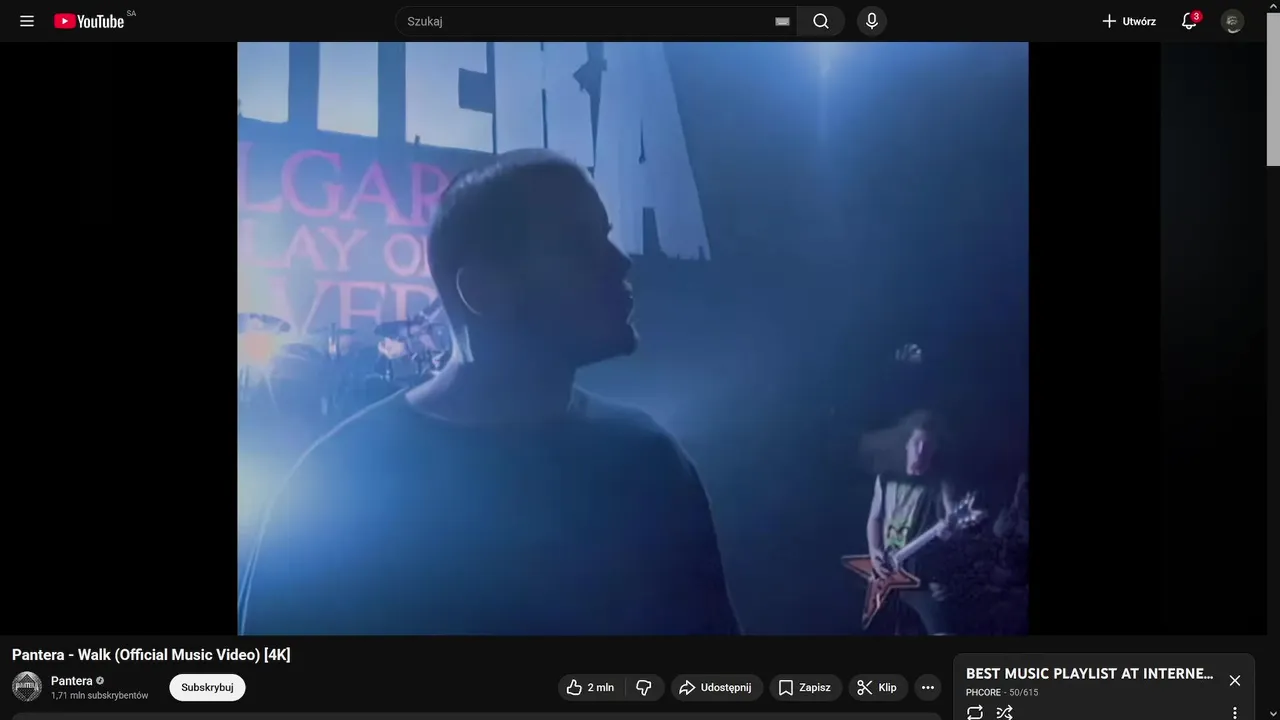Start voice search with microphone
The width and height of the screenshot is (1280, 720).
pyautogui.click(x=872, y=21)
